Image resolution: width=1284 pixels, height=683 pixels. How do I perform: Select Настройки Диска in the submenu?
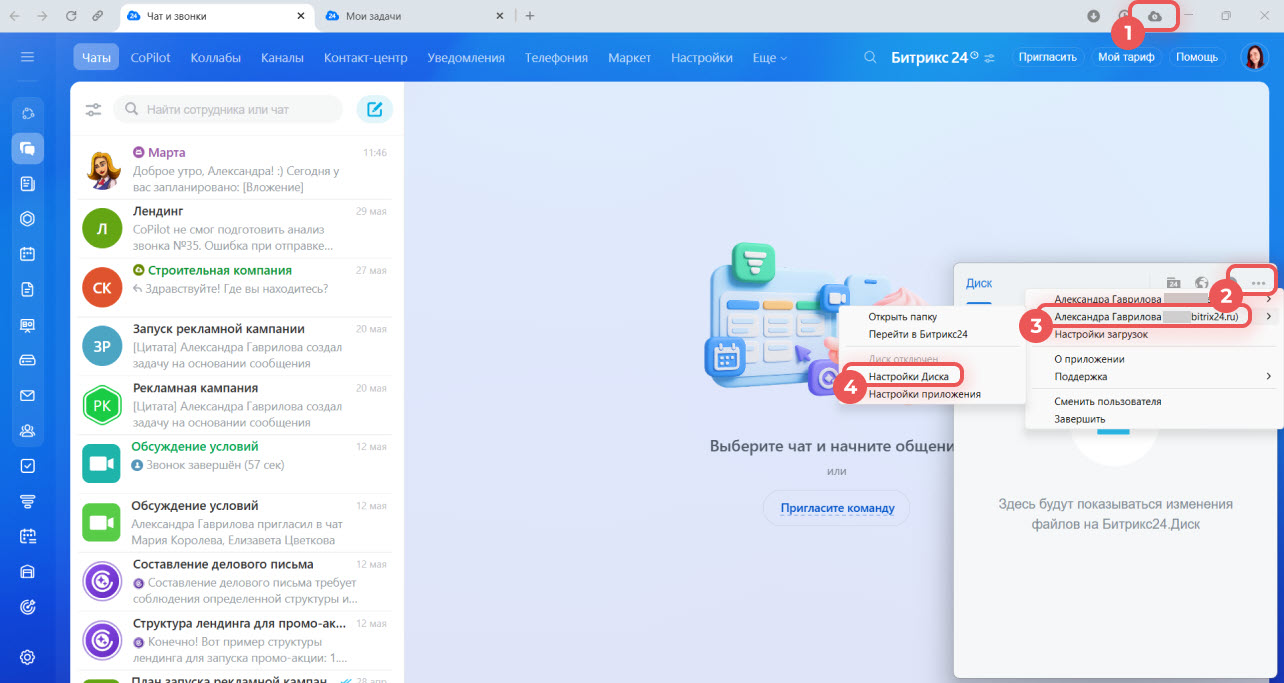pos(909,377)
